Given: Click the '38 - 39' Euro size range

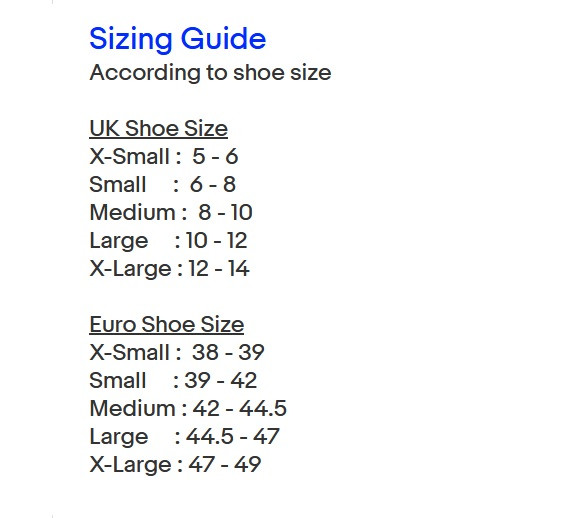Looking at the screenshot, I should click(x=228, y=352).
